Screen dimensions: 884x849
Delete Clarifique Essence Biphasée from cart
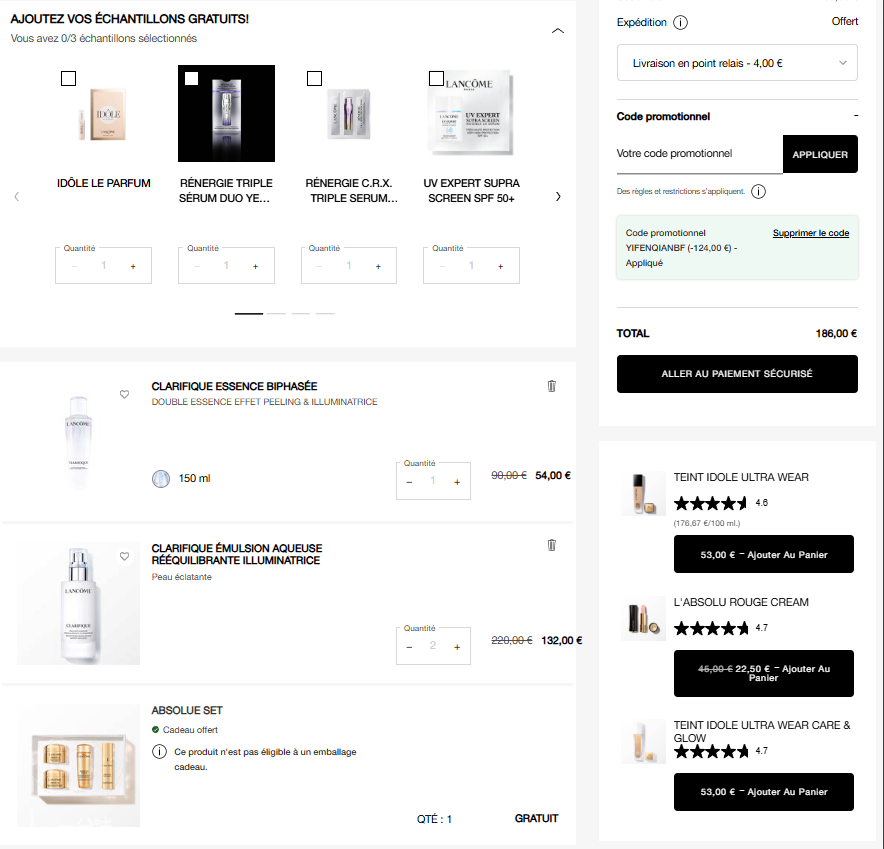551,386
